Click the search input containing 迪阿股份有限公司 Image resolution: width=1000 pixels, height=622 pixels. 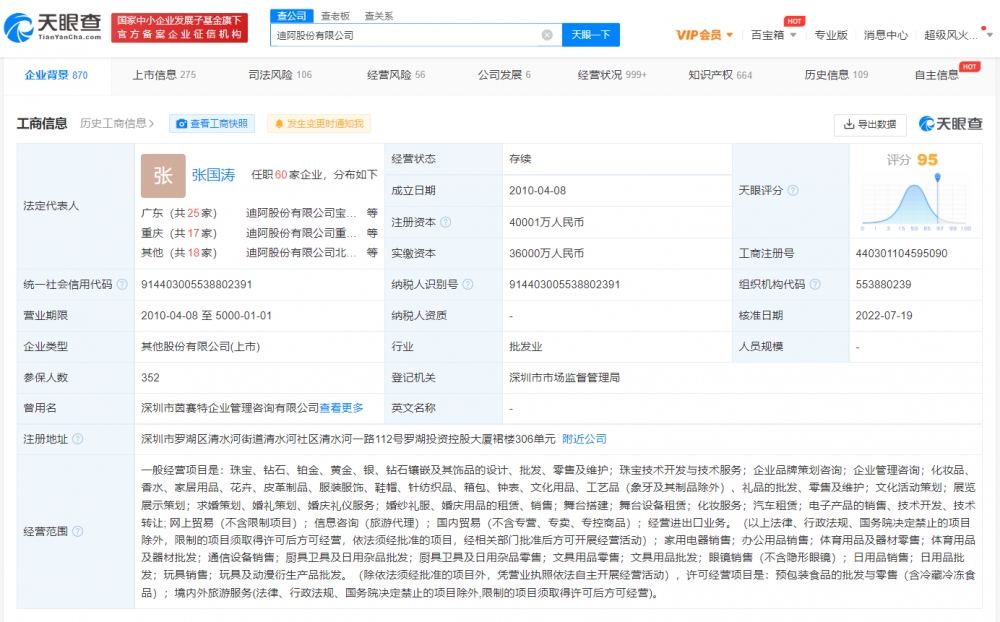408,35
